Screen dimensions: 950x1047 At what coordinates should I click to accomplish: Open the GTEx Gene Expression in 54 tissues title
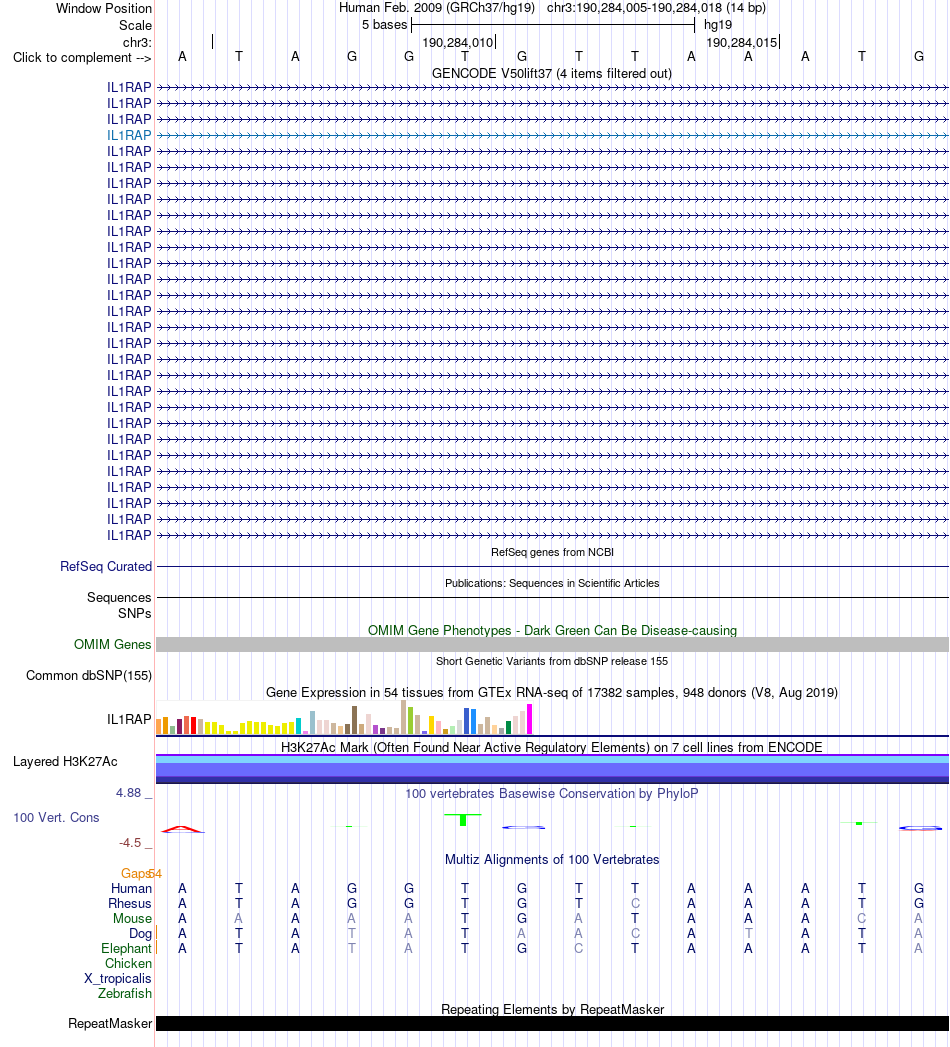pyautogui.click(x=551, y=692)
